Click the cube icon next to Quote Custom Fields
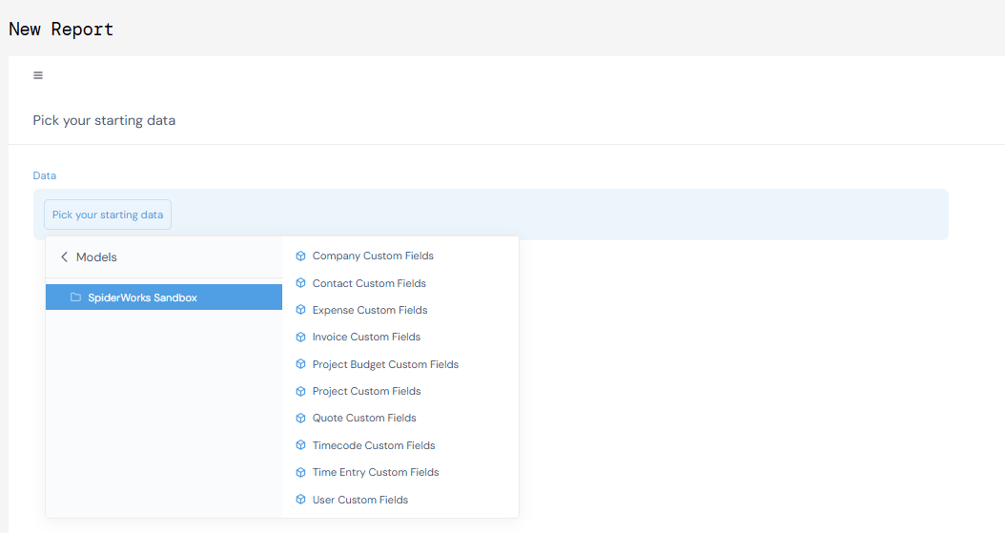1005x533 pixels. pyautogui.click(x=301, y=418)
